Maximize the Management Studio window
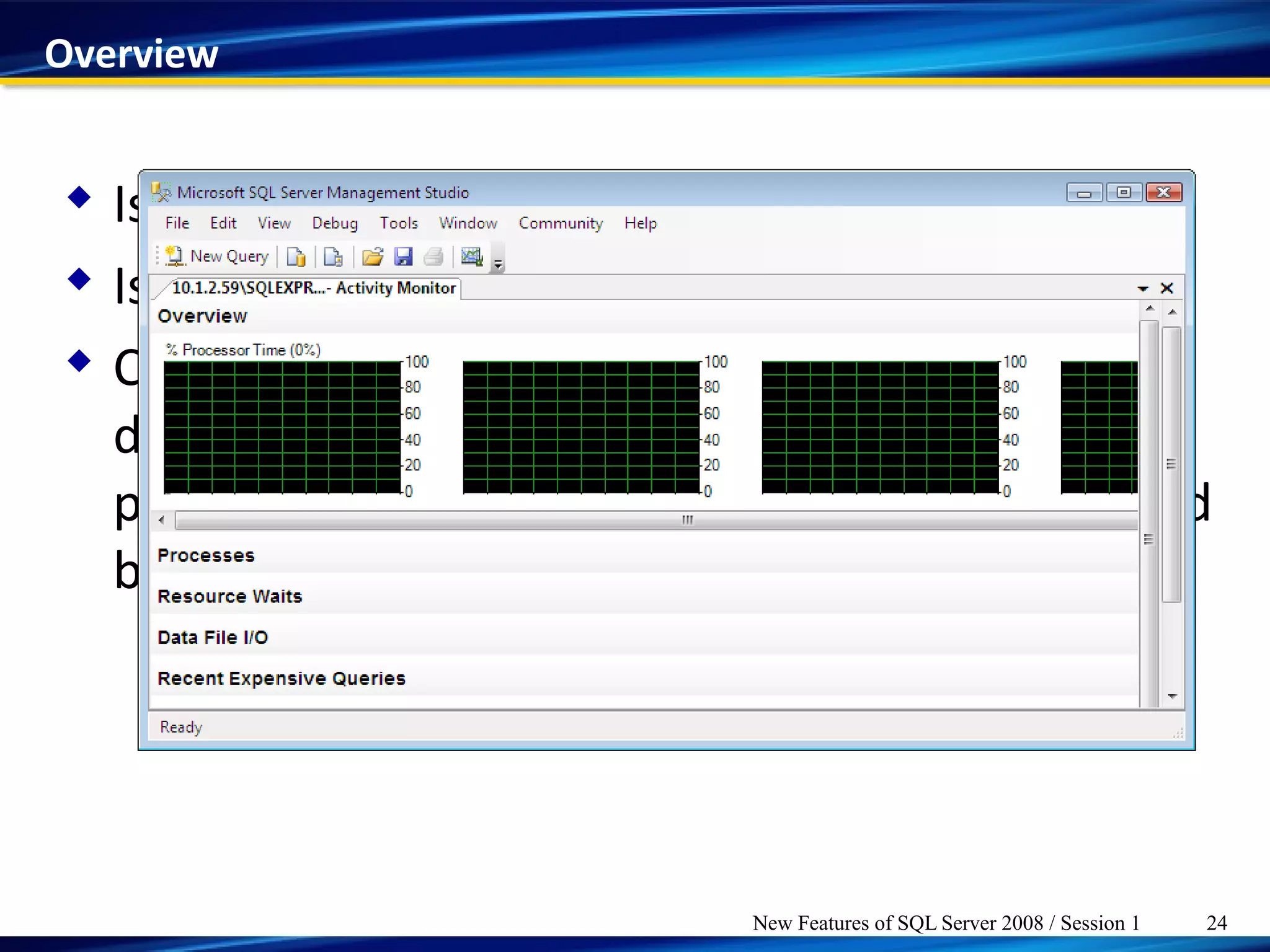Image resolution: width=1270 pixels, height=952 pixels. coord(1124,193)
